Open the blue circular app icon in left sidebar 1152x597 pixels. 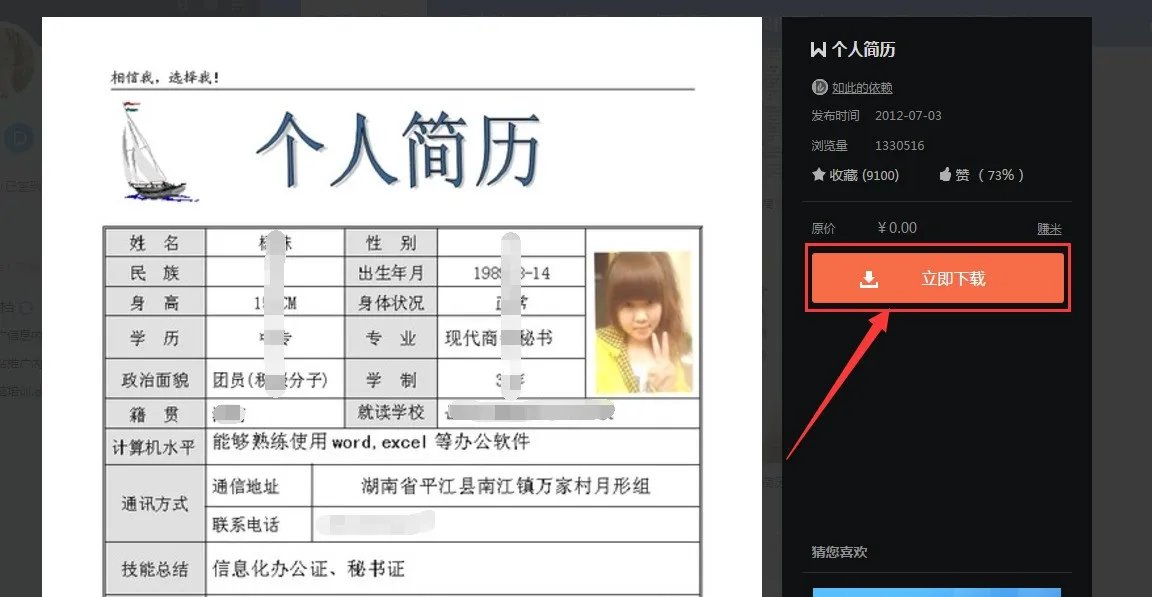18,138
